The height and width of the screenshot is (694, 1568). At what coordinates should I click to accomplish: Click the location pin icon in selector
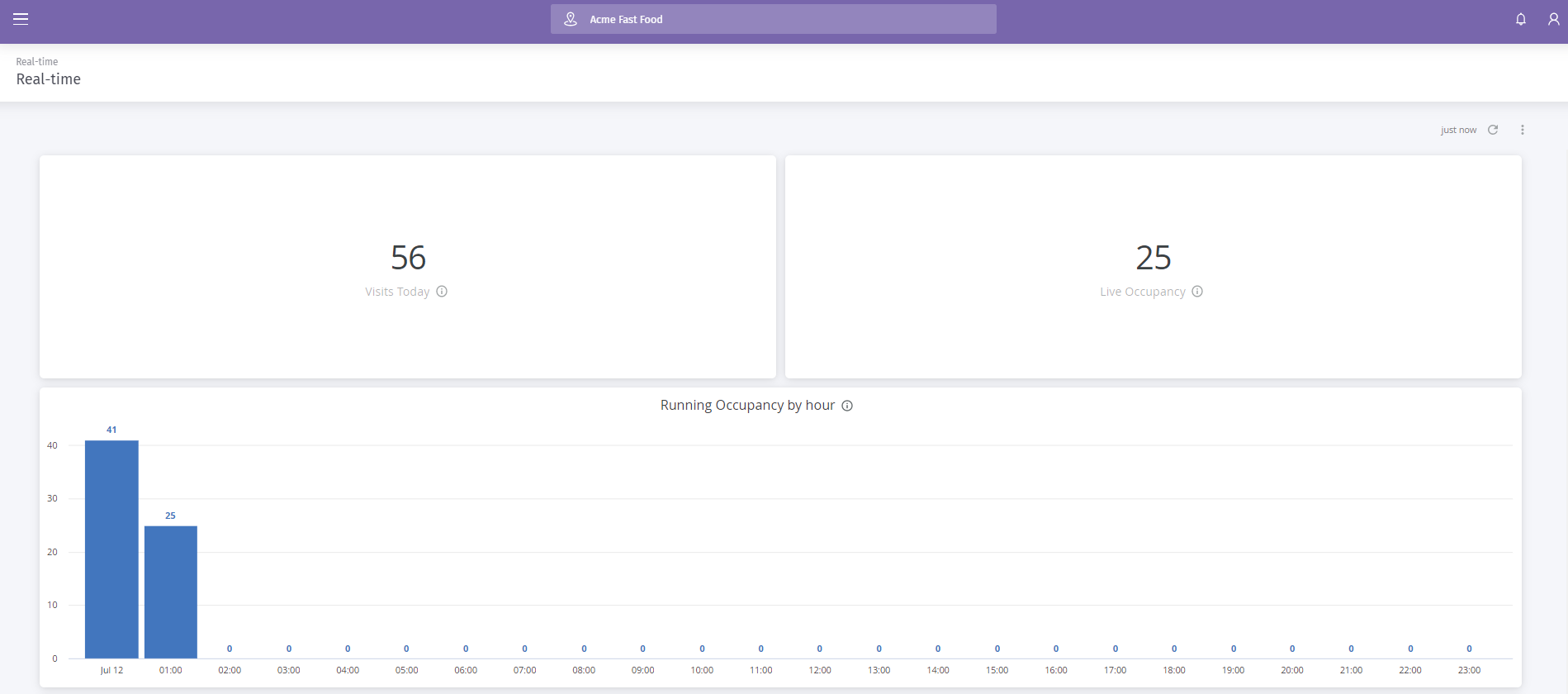pyautogui.click(x=571, y=19)
